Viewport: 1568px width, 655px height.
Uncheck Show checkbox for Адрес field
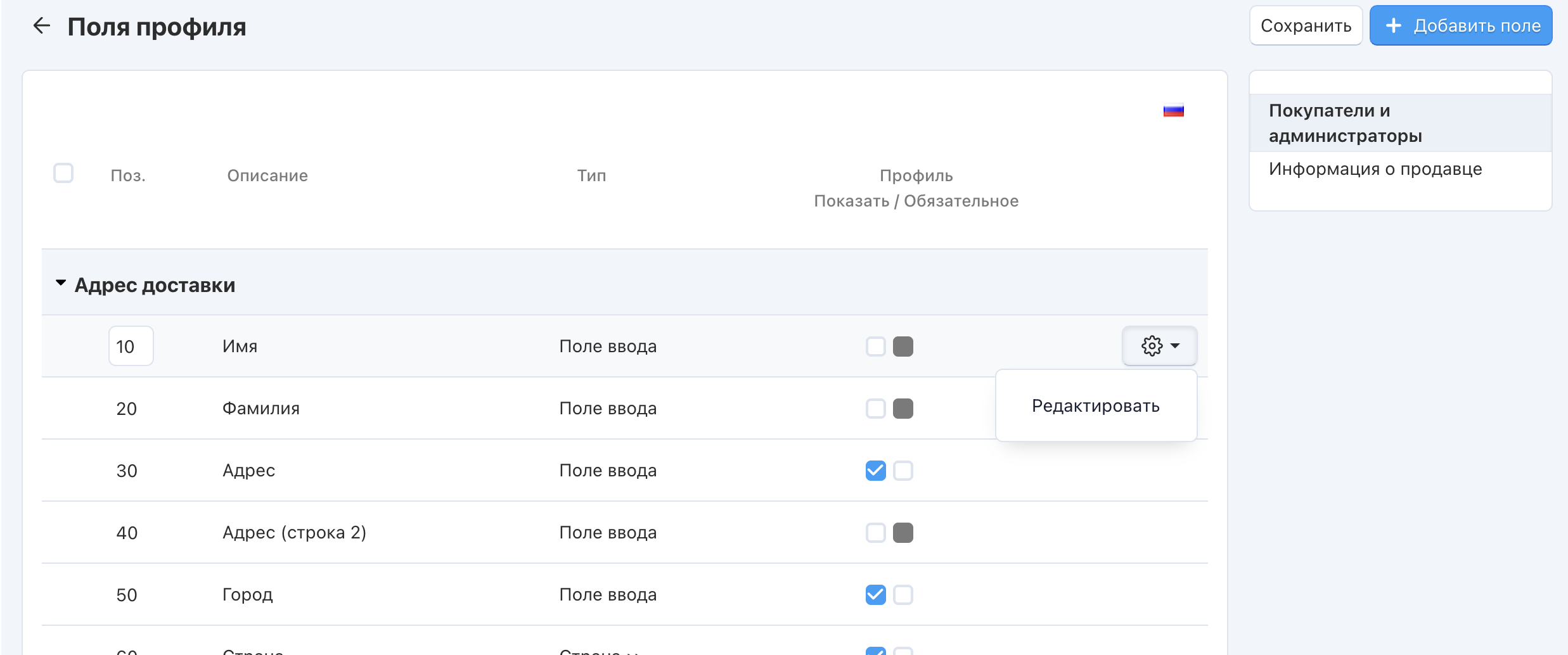(875, 471)
